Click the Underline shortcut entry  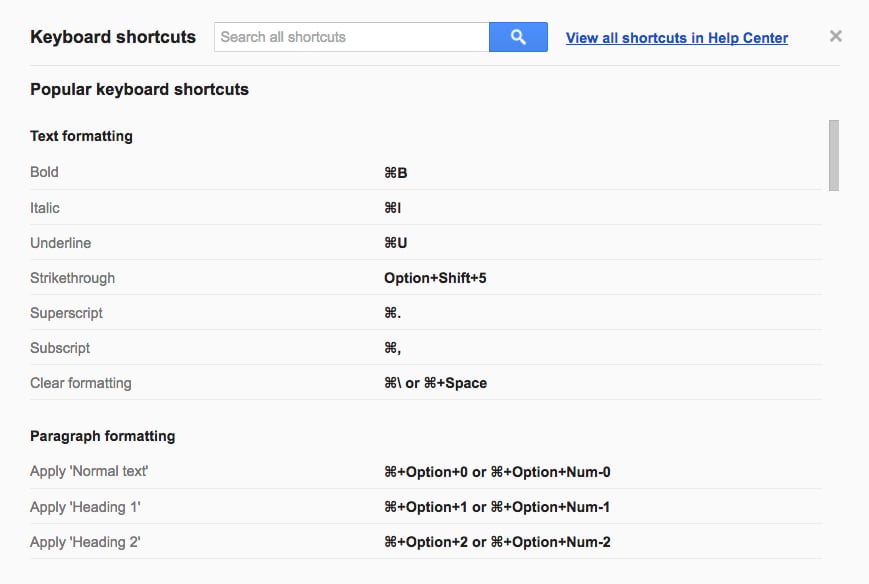pyautogui.click(x=426, y=243)
